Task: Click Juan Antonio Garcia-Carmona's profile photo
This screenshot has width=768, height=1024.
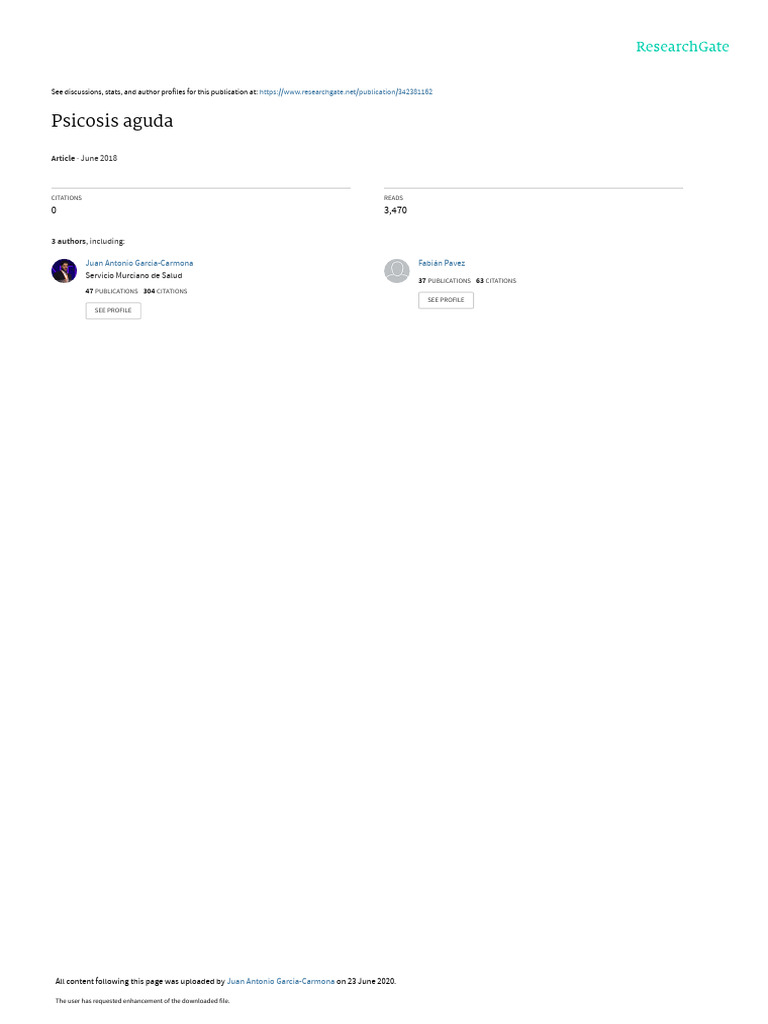Action: [64, 270]
